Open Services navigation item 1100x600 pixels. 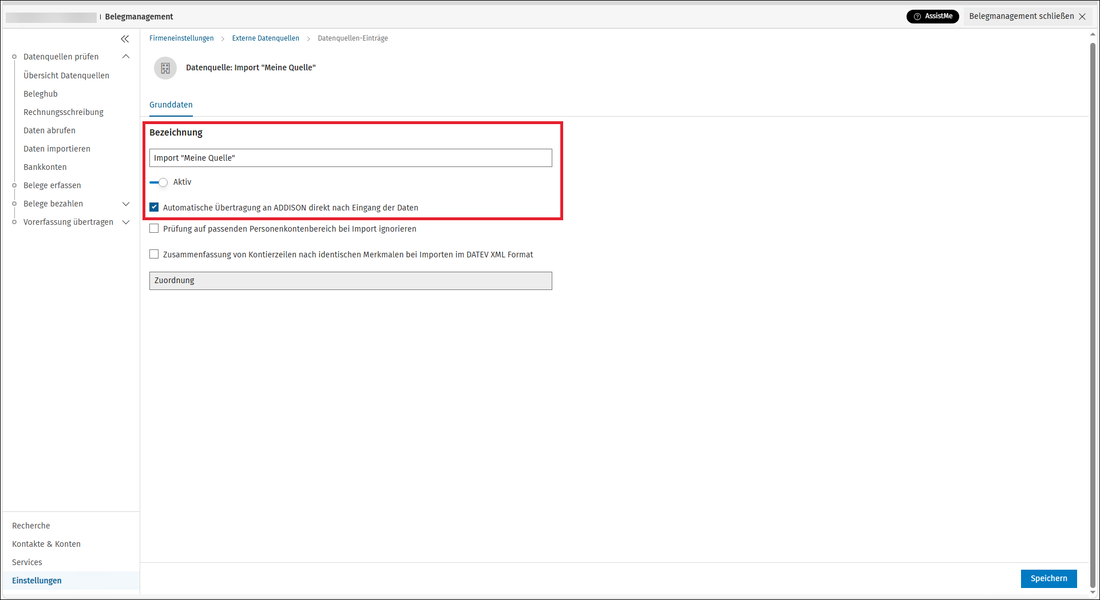click(x=27, y=562)
